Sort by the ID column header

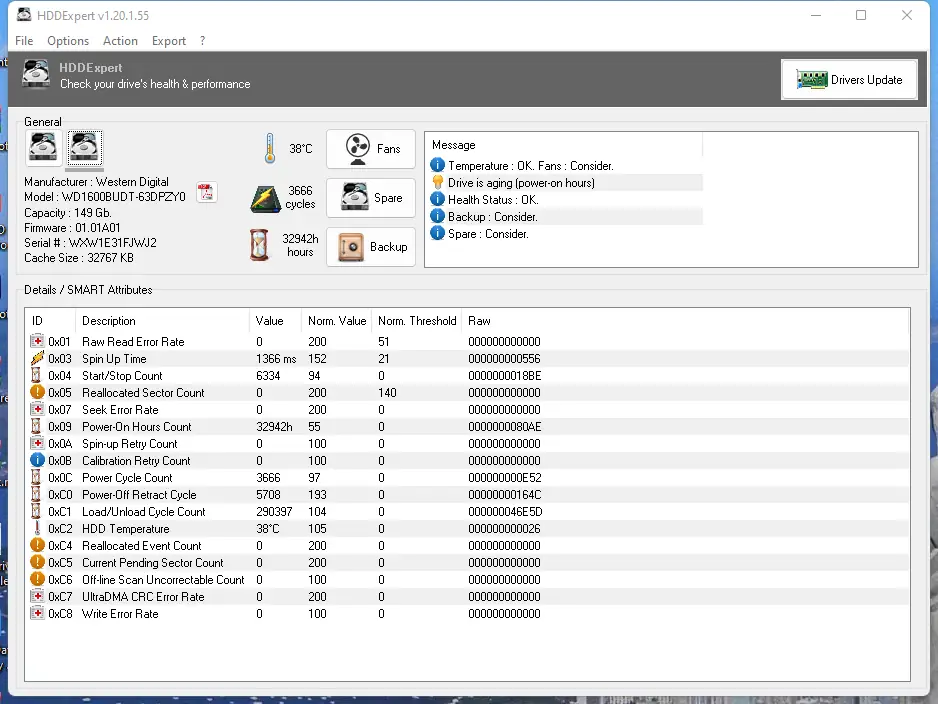click(x=51, y=321)
